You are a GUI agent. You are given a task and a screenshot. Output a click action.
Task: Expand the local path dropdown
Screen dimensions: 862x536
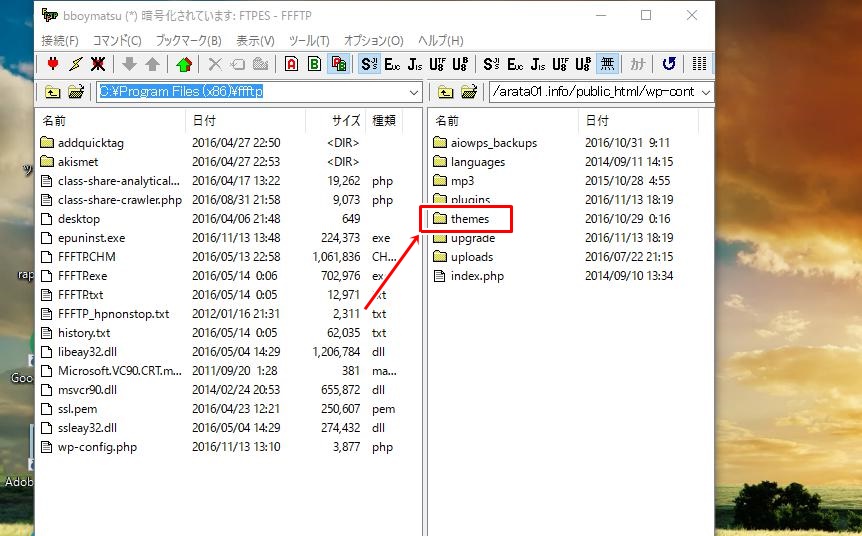click(414, 92)
